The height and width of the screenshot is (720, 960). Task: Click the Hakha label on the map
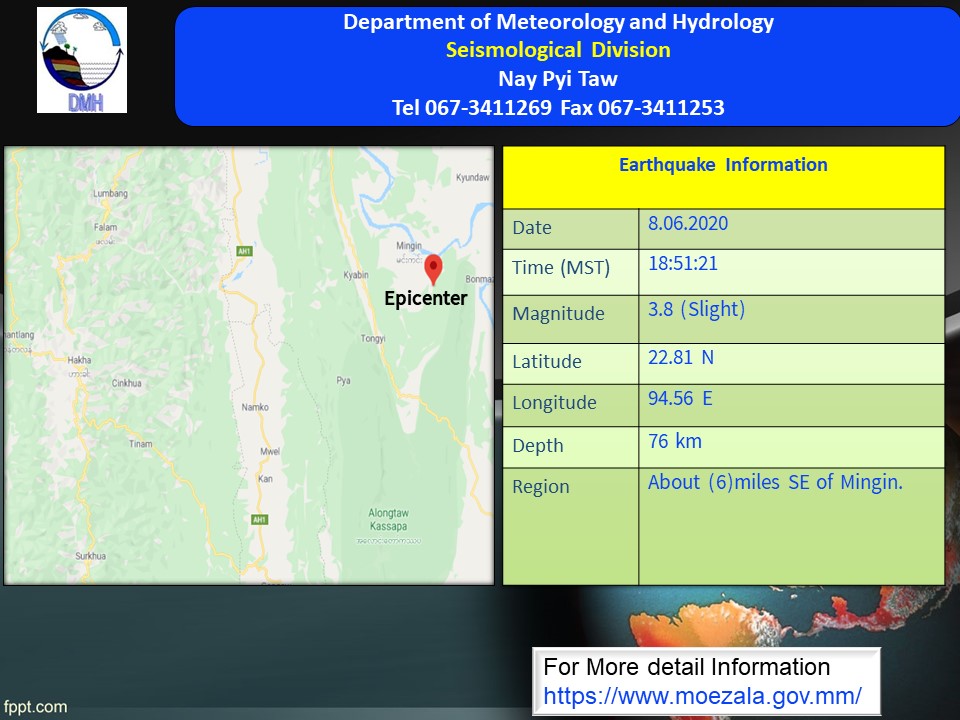point(79,359)
